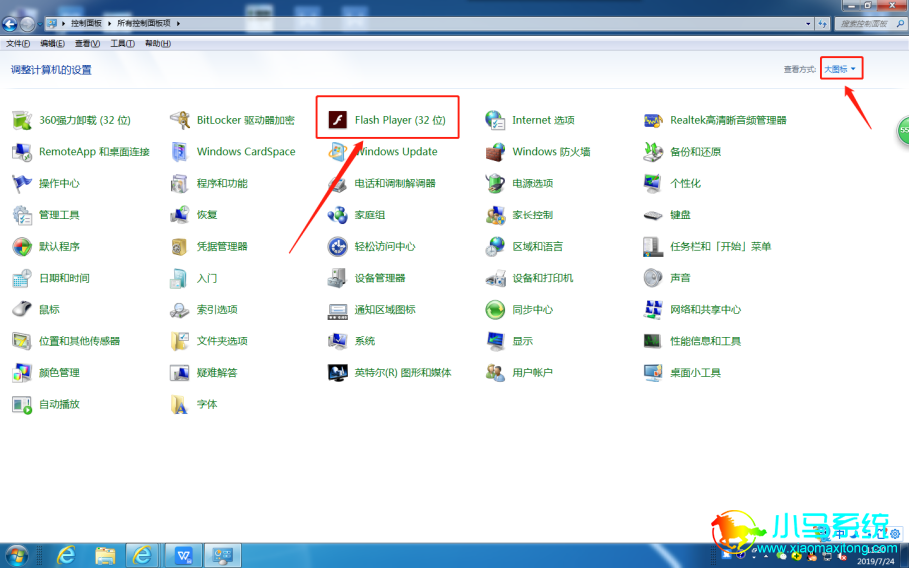Expand the 大图标 view mode dropdown
Image resolution: width=909 pixels, height=568 pixels.
841,69
